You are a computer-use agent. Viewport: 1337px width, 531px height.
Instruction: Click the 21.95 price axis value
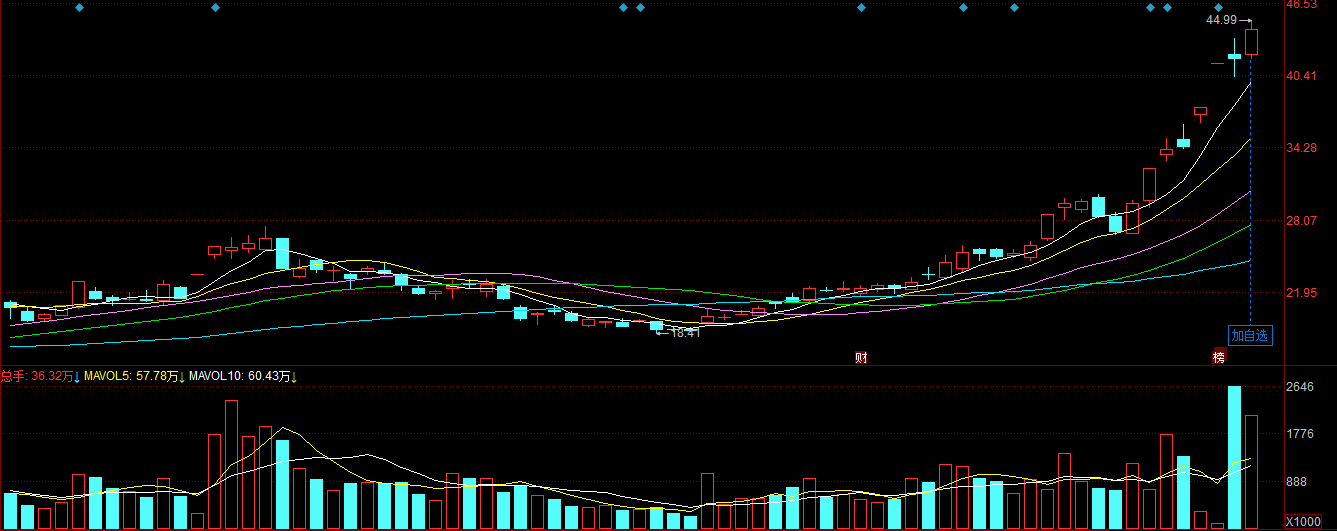click(1301, 293)
